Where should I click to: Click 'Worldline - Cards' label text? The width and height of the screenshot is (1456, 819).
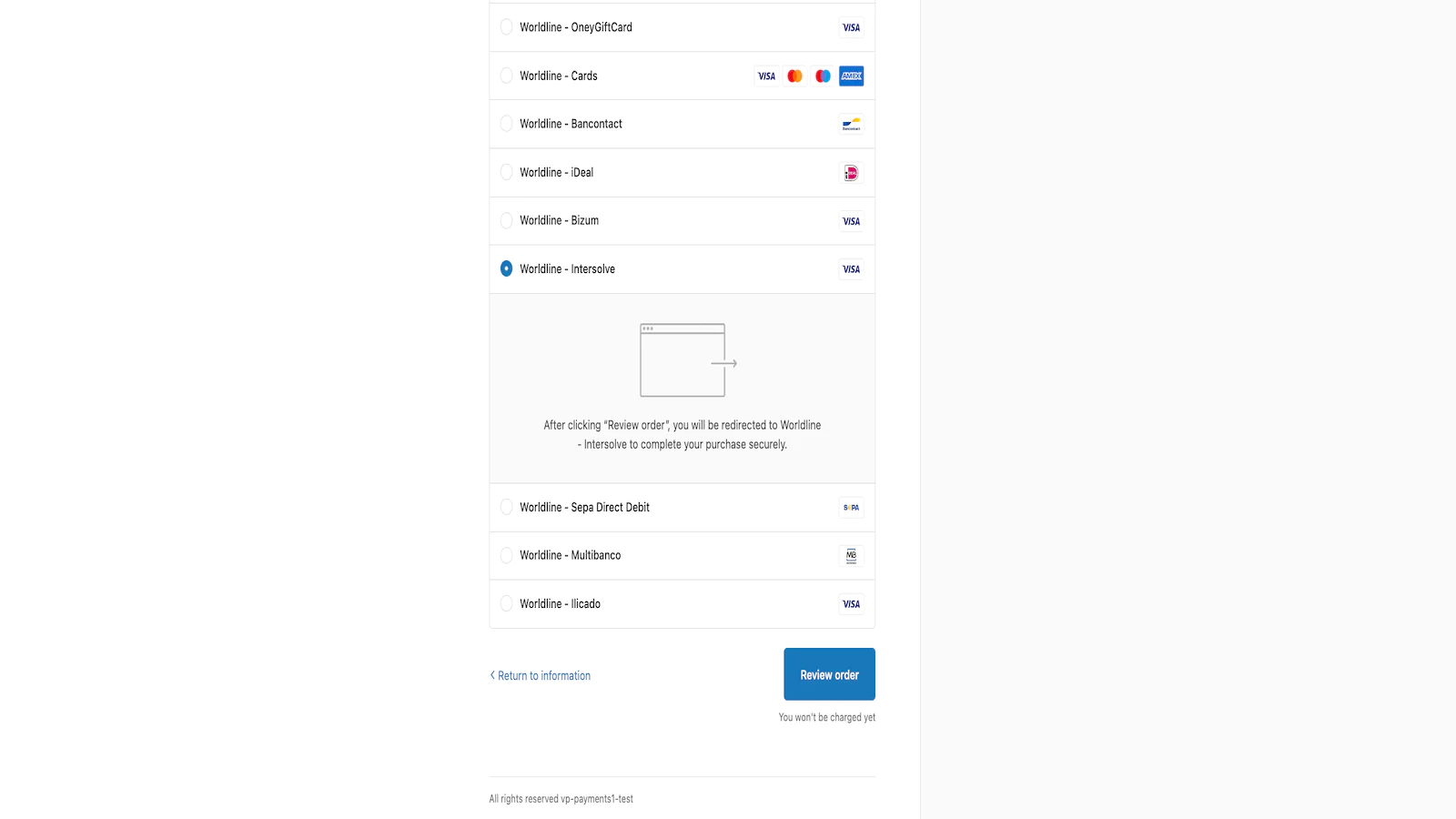[559, 76]
